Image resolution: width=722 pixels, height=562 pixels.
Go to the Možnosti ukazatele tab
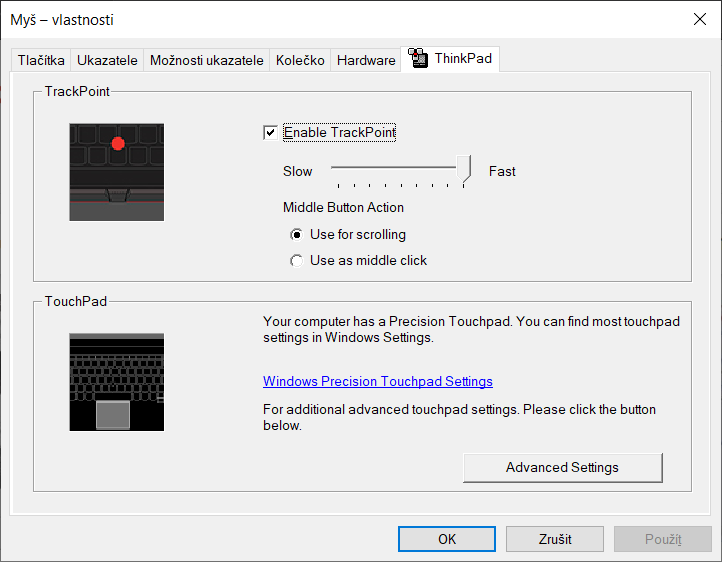click(x=206, y=60)
